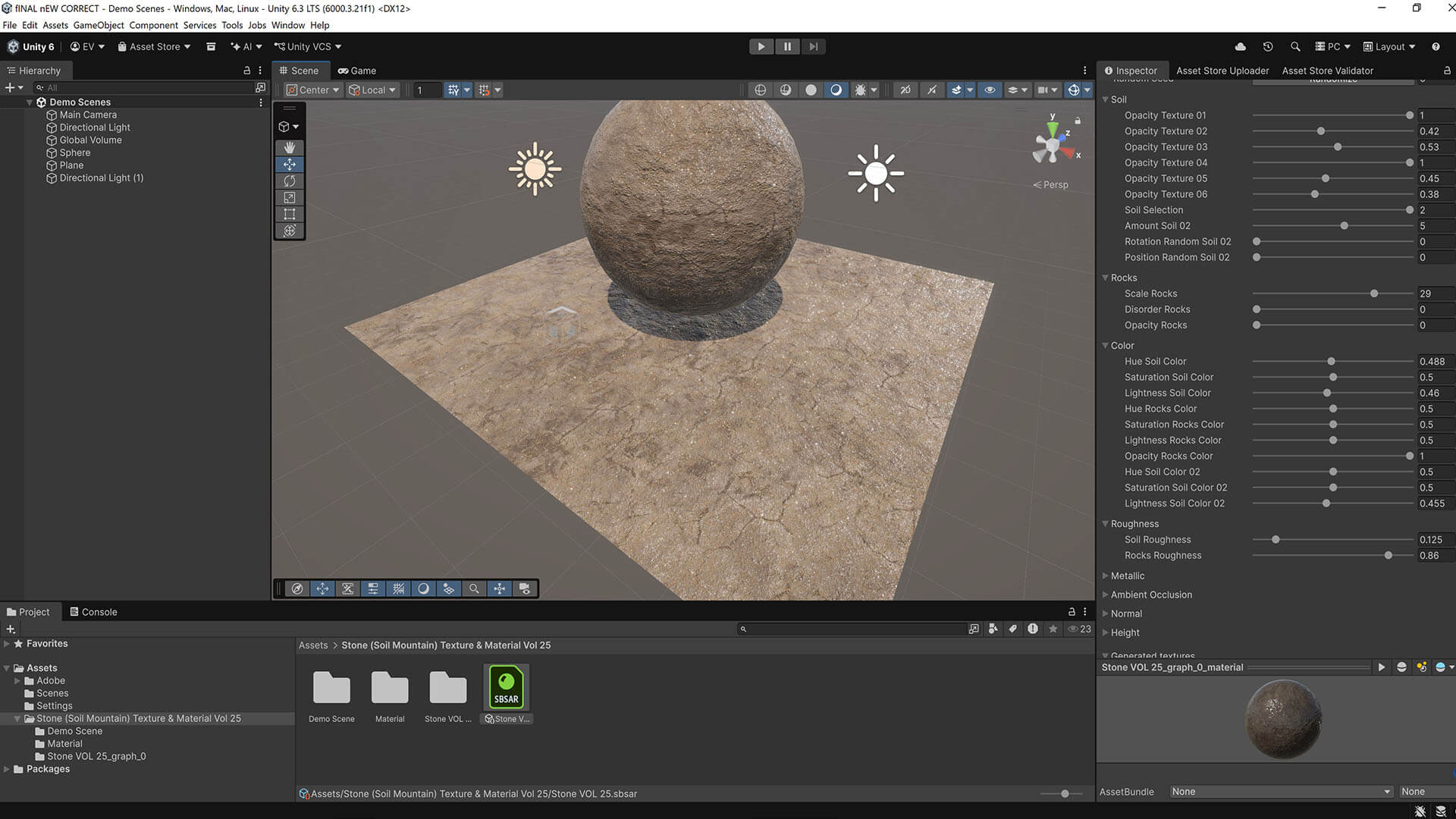Click the Pause button

(787, 46)
